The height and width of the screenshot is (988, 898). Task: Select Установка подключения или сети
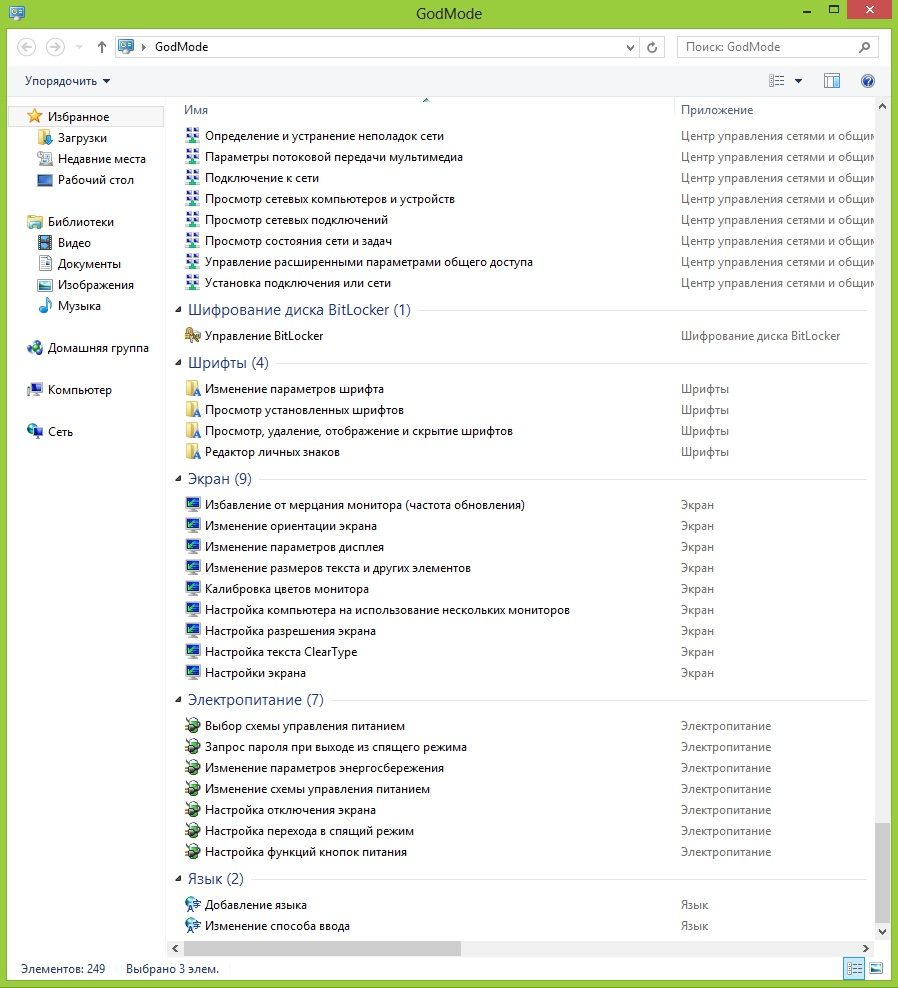click(297, 283)
